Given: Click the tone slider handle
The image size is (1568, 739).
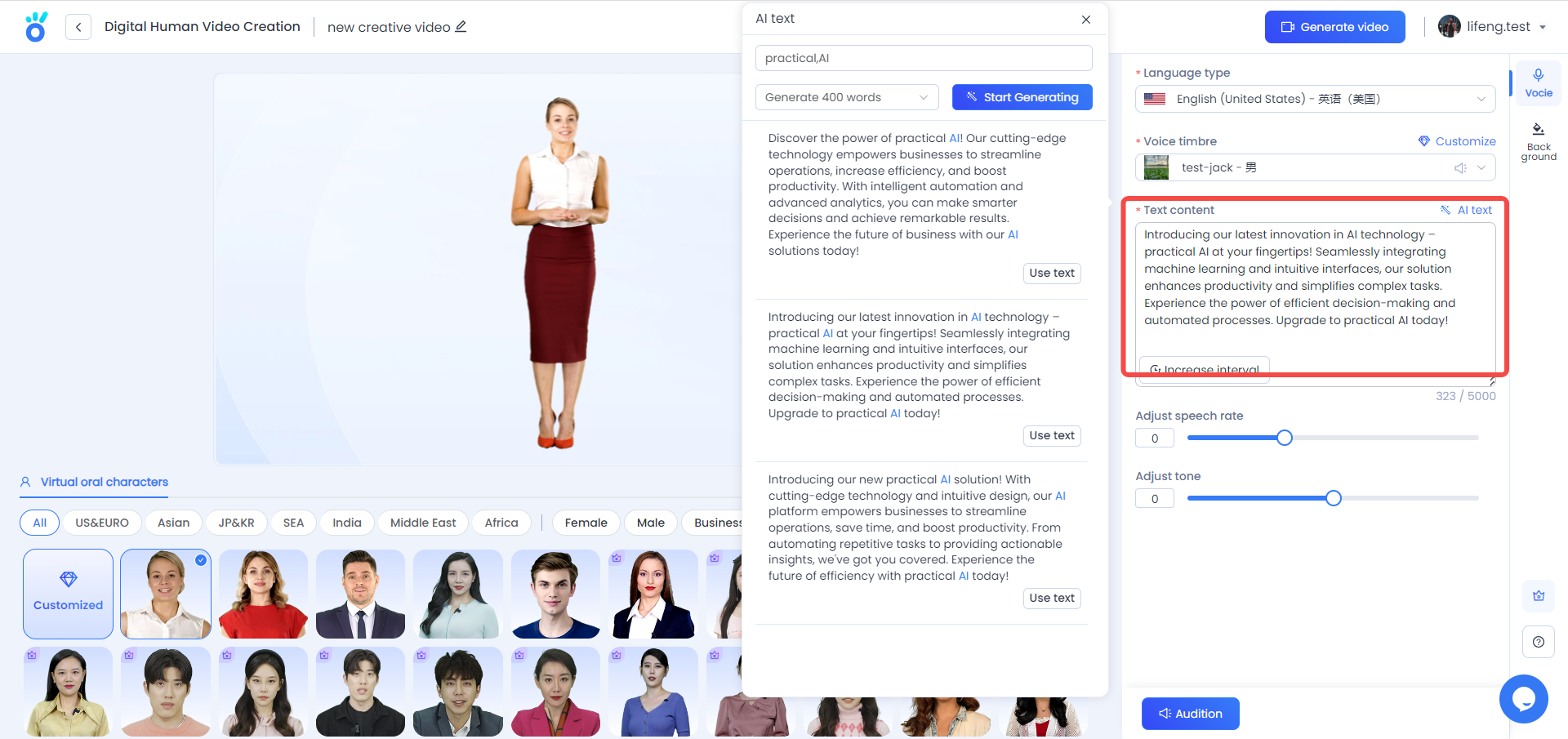Looking at the screenshot, I should coord(1334,498).
